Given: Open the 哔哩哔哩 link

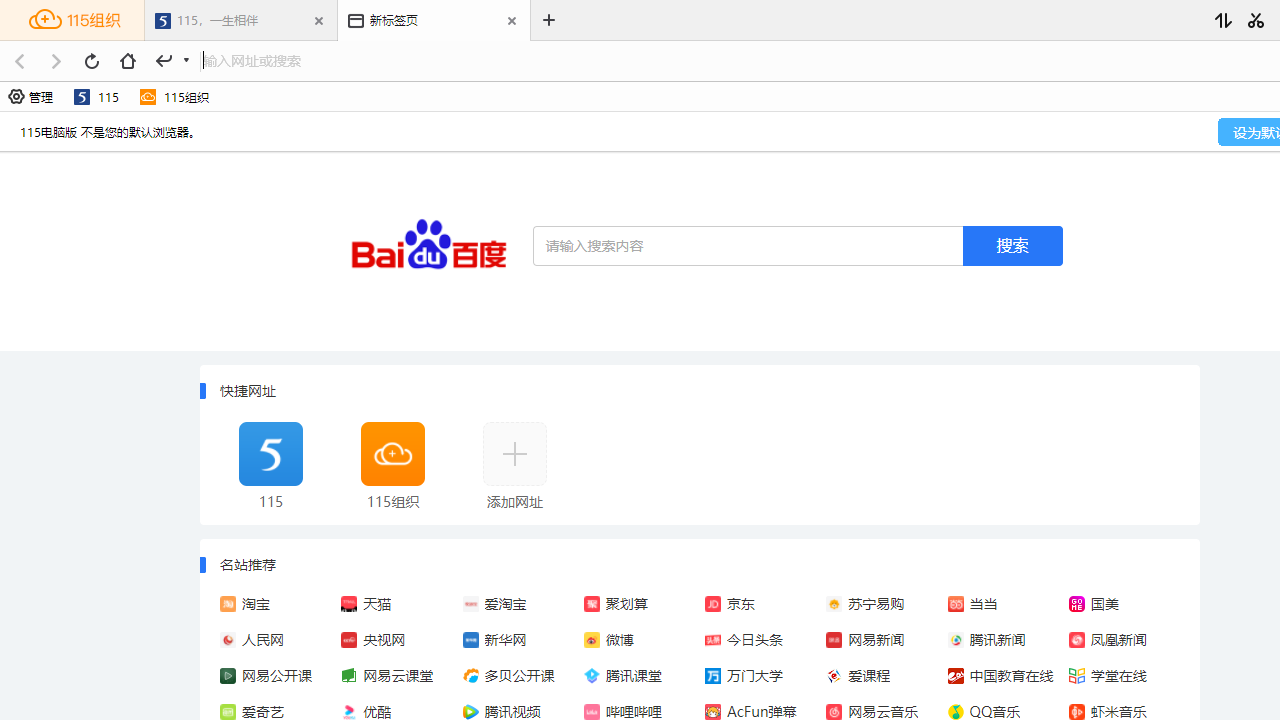Looking at the screenshot, I should coord(634,712).
